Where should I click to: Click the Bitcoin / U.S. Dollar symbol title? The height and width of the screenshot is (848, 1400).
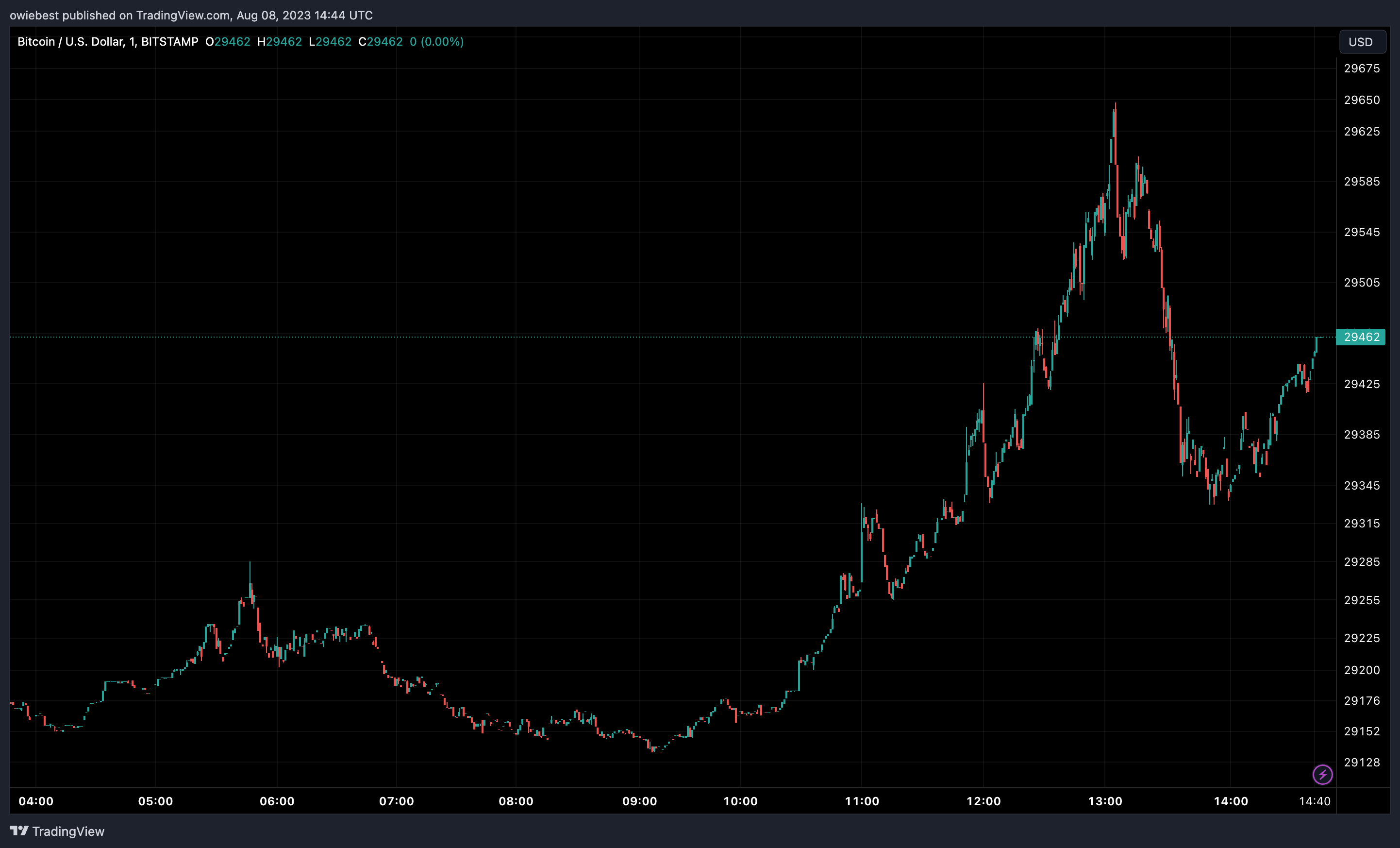[108, 41]
